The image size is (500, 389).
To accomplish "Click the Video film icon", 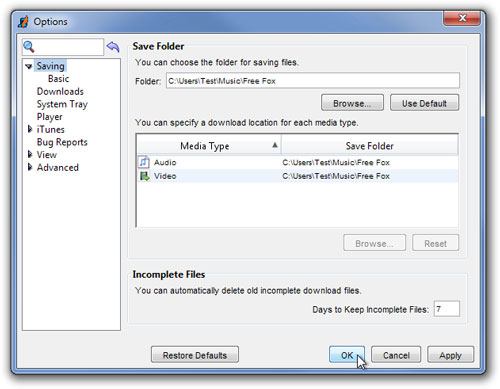I will 144,176.
